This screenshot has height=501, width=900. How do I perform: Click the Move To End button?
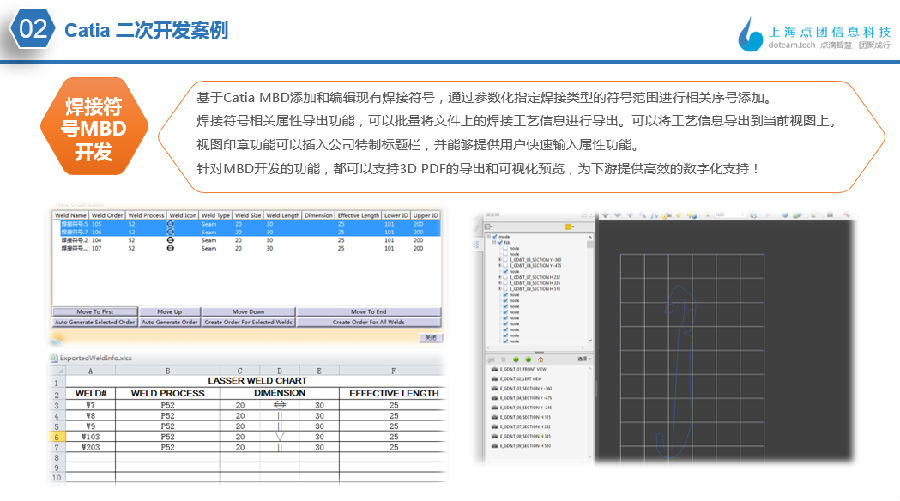(x=368, y=312)
